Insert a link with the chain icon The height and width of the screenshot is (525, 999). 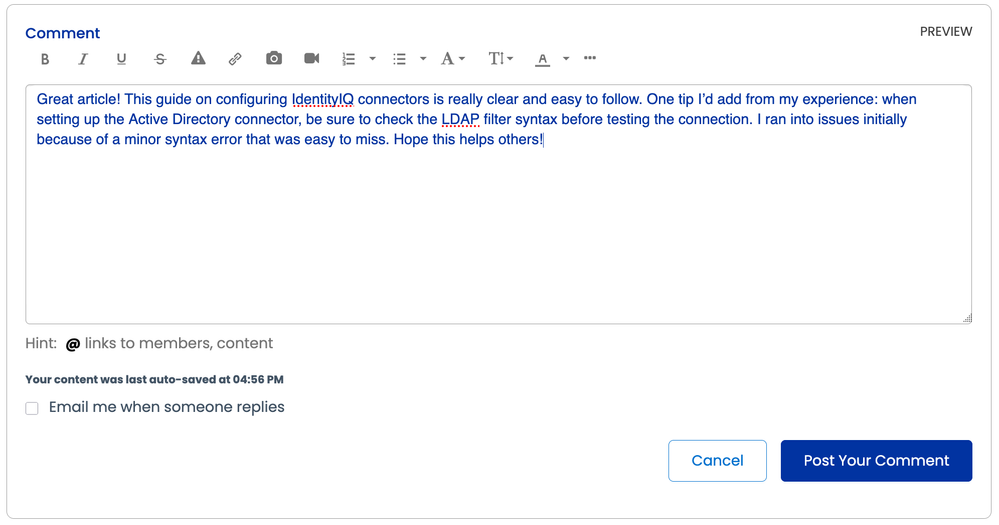pos(235,59)
